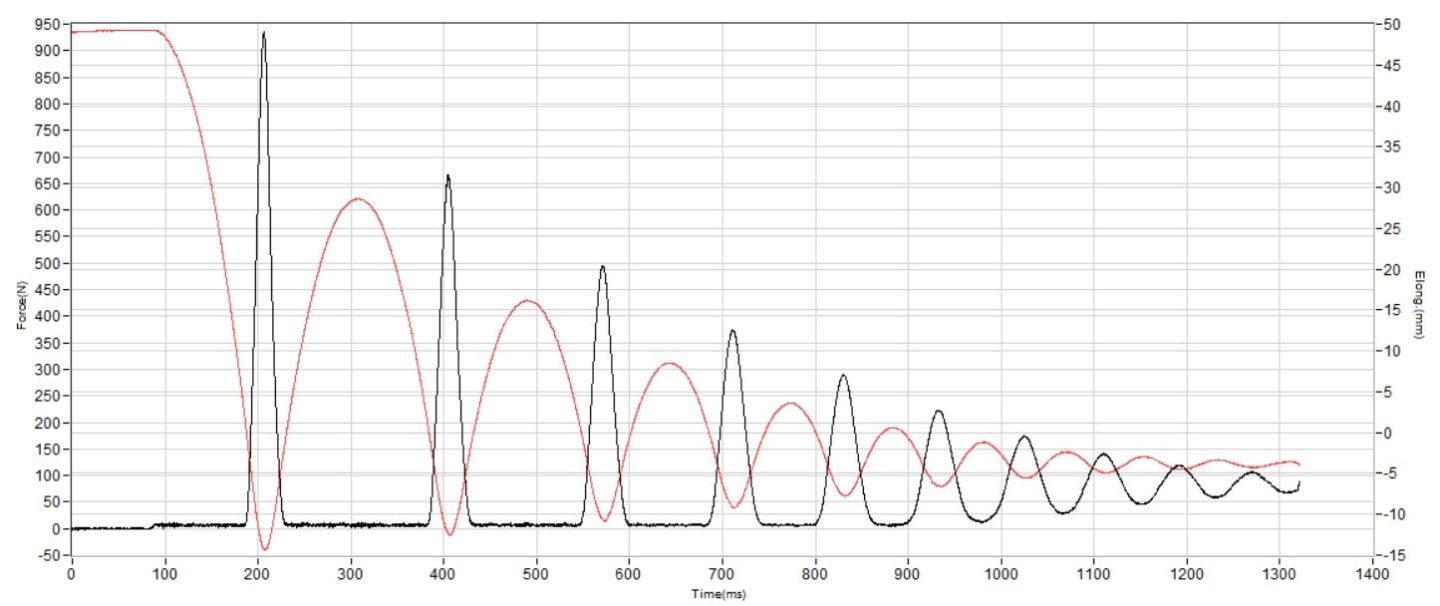Click the fourth black force peak near 375 N
This screenshot has height=606, width=1440.
733,331
